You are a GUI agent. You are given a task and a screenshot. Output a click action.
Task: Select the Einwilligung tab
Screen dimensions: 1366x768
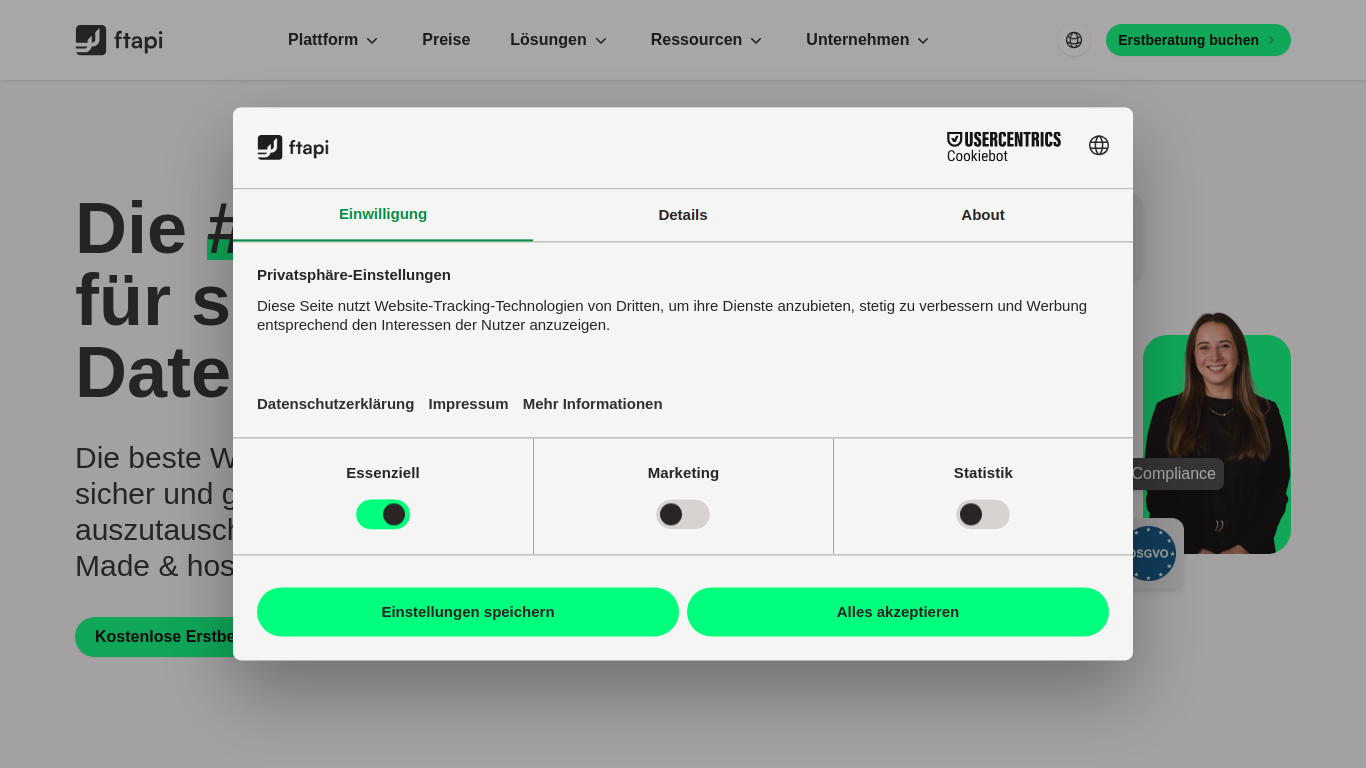pos(383,214)
